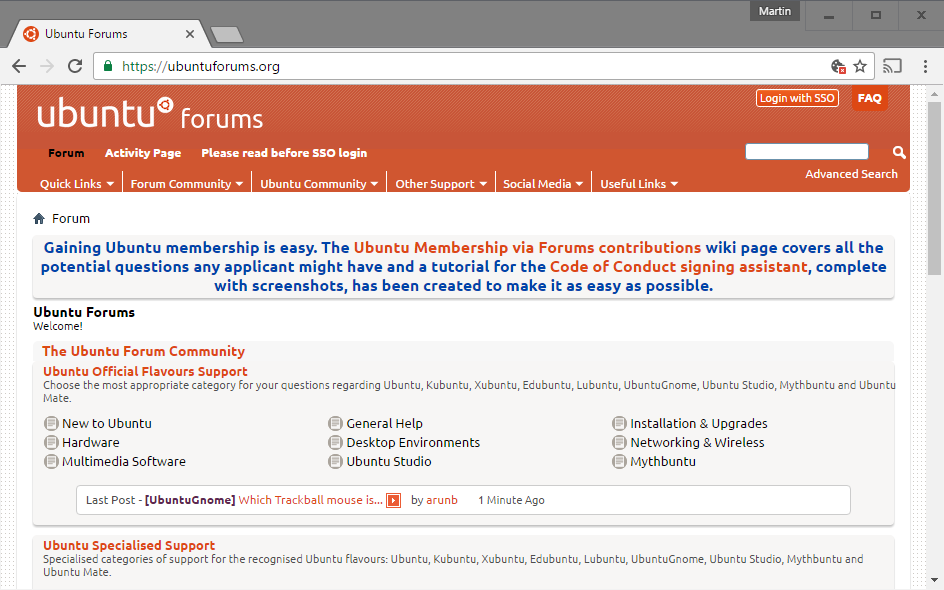Click the green padlock secure icon

[108, 66]
